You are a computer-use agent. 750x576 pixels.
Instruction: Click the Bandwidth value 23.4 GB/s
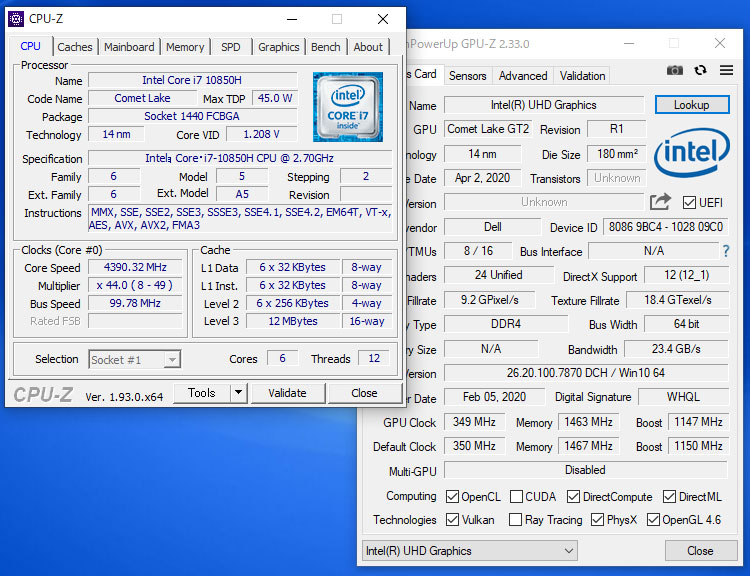pyautogui.click(x=676, y=349)
